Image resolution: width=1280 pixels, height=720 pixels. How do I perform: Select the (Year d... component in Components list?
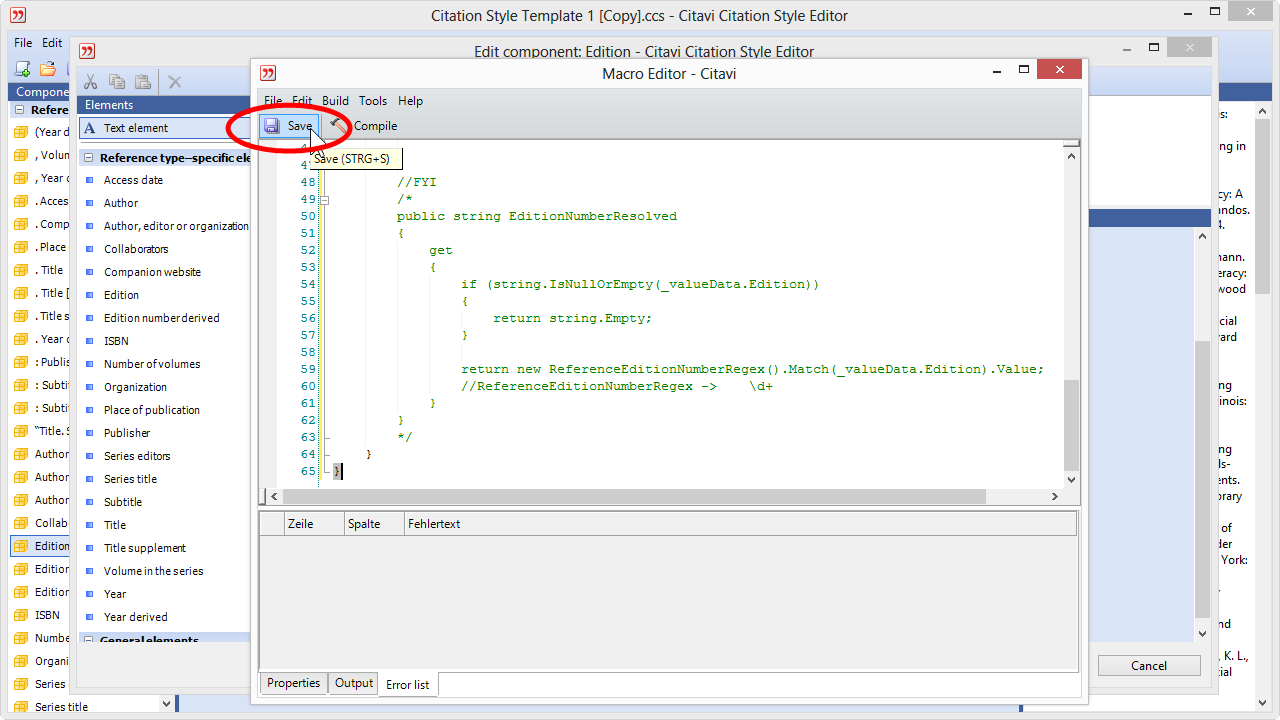click(41, 132)
